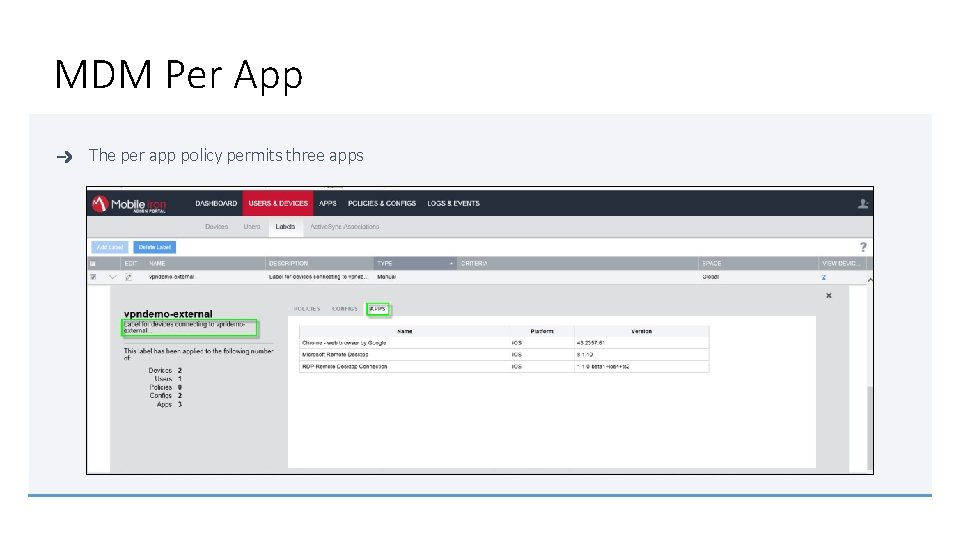
Task: Switch to the POLICIES detail tab
Action: tap(307, 309)
